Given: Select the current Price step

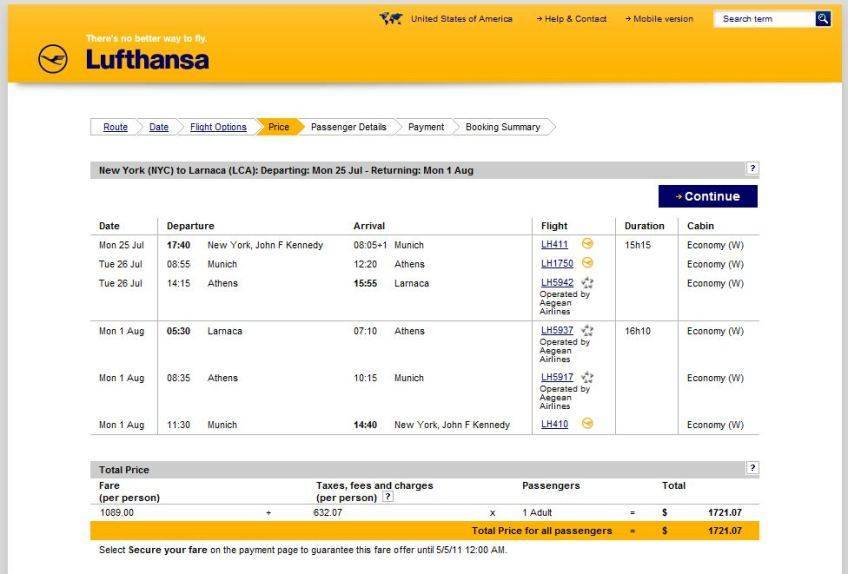Looking at the screenshot, I should point(279,127).
